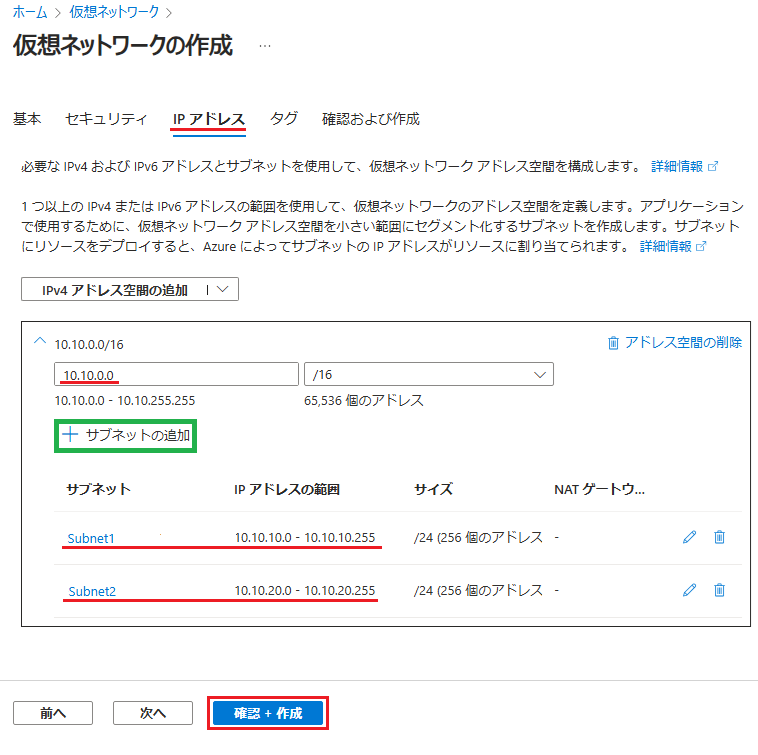Image resolution: width=758 pixels, height=755 pixels.
Task: Open the Subnet2 link
Action: [92, 592]
